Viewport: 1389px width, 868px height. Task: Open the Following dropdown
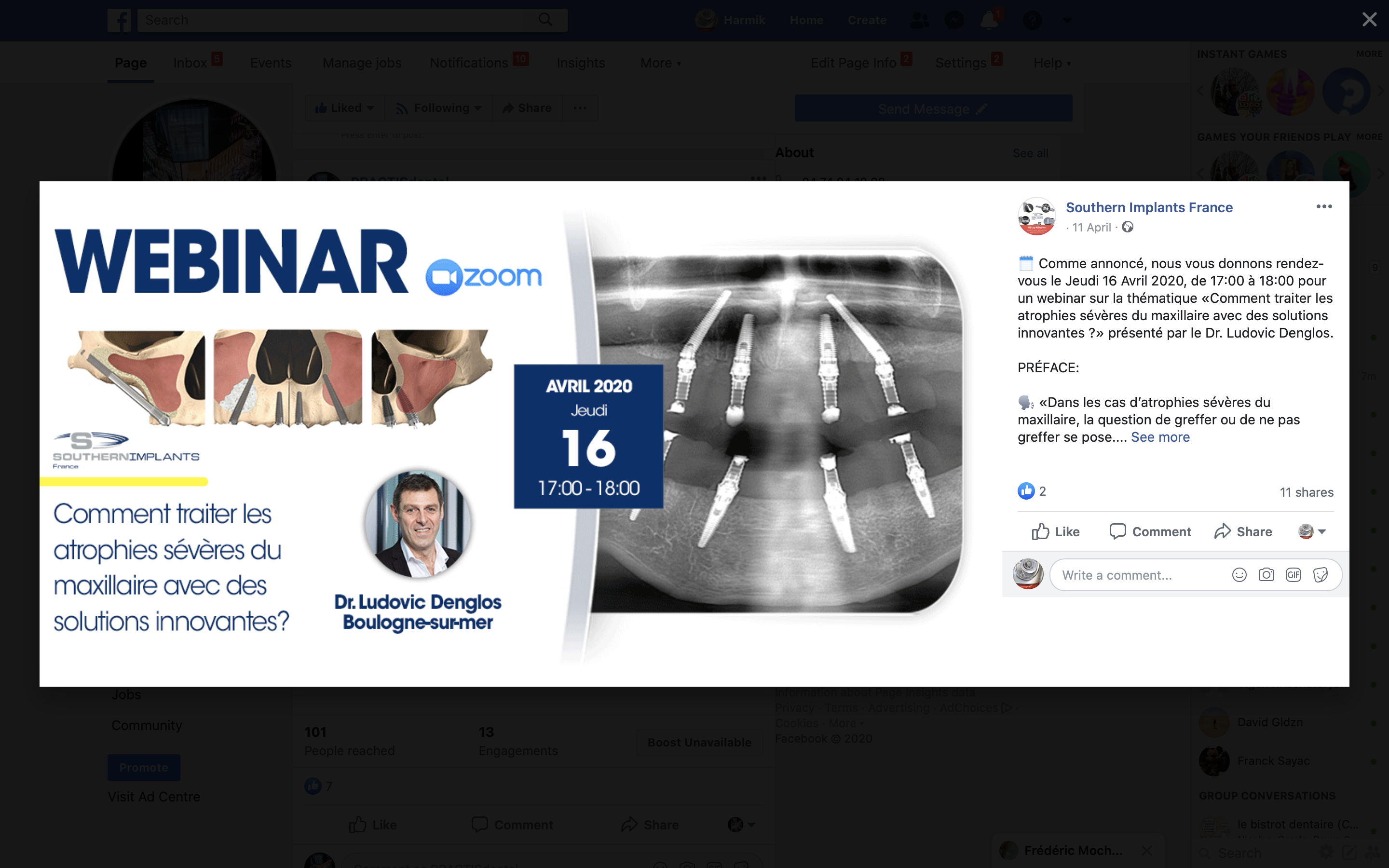point(438,108)
